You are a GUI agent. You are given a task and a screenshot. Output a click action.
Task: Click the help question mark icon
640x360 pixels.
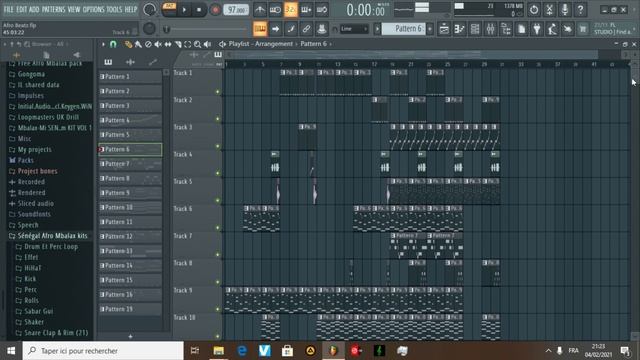click(x=580, y=9)
